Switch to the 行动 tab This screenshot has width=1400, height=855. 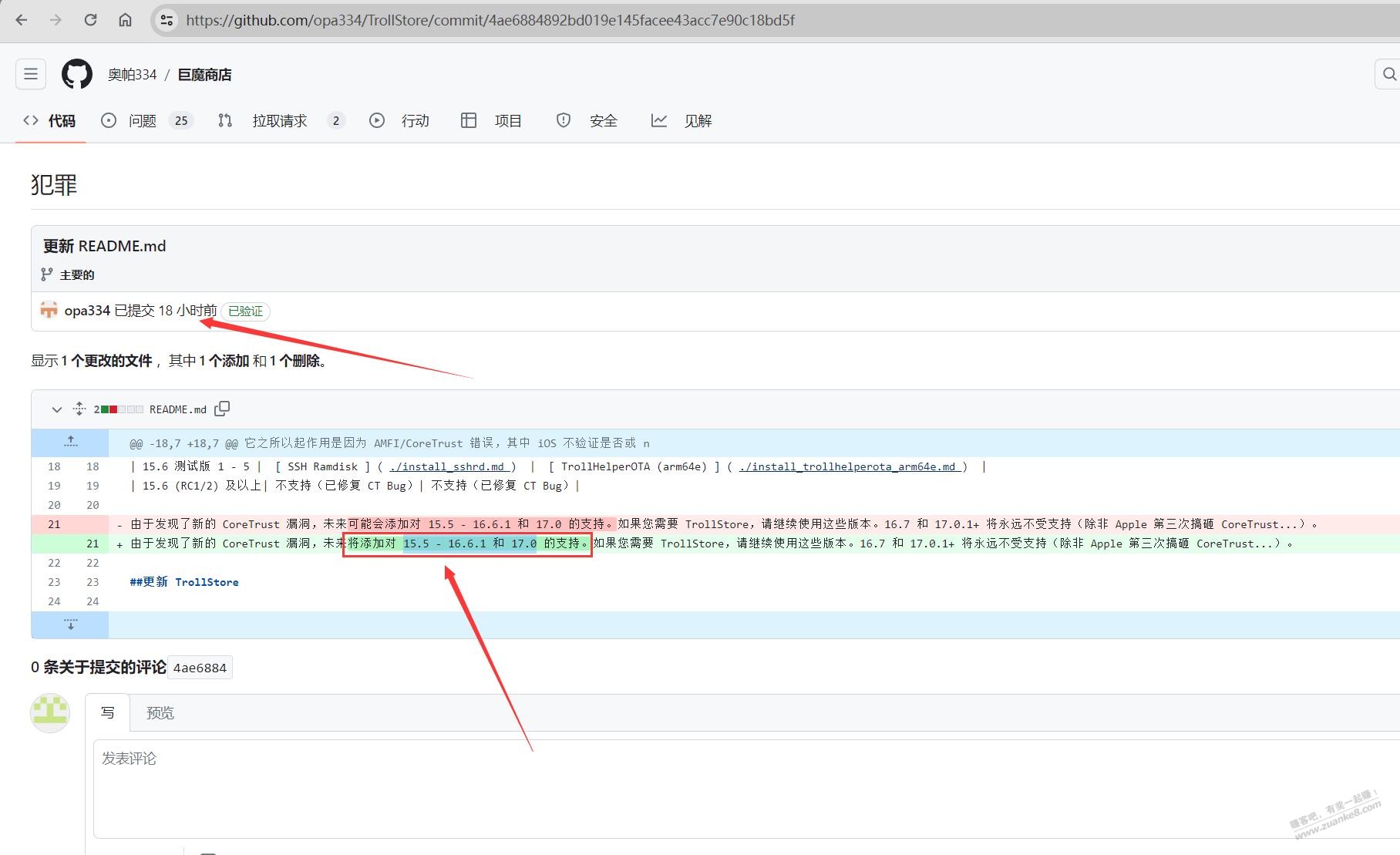[399, 120]
